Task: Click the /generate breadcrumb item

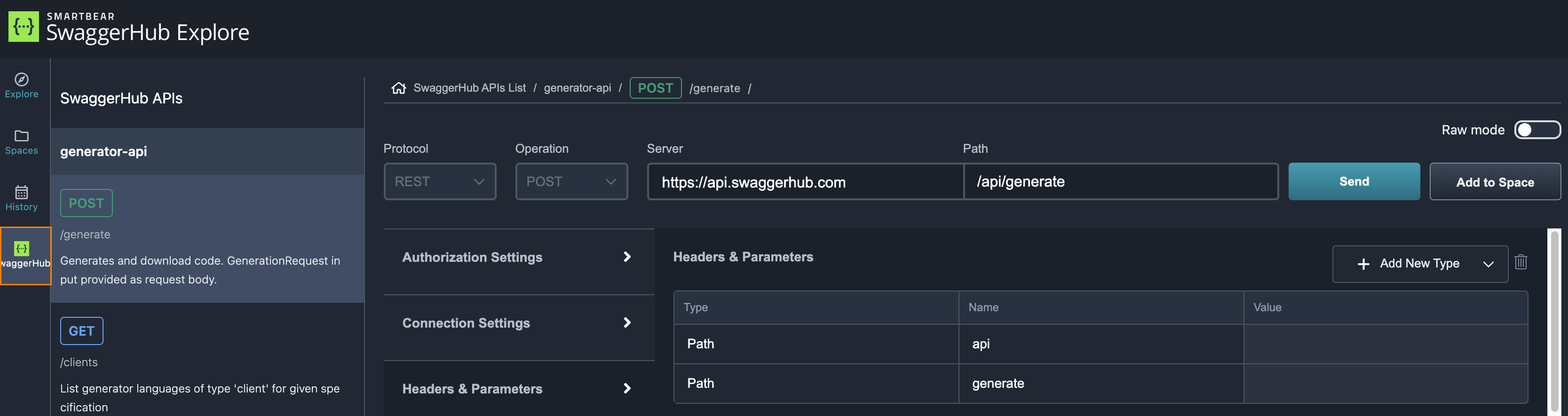Action: tap(714, 88)
